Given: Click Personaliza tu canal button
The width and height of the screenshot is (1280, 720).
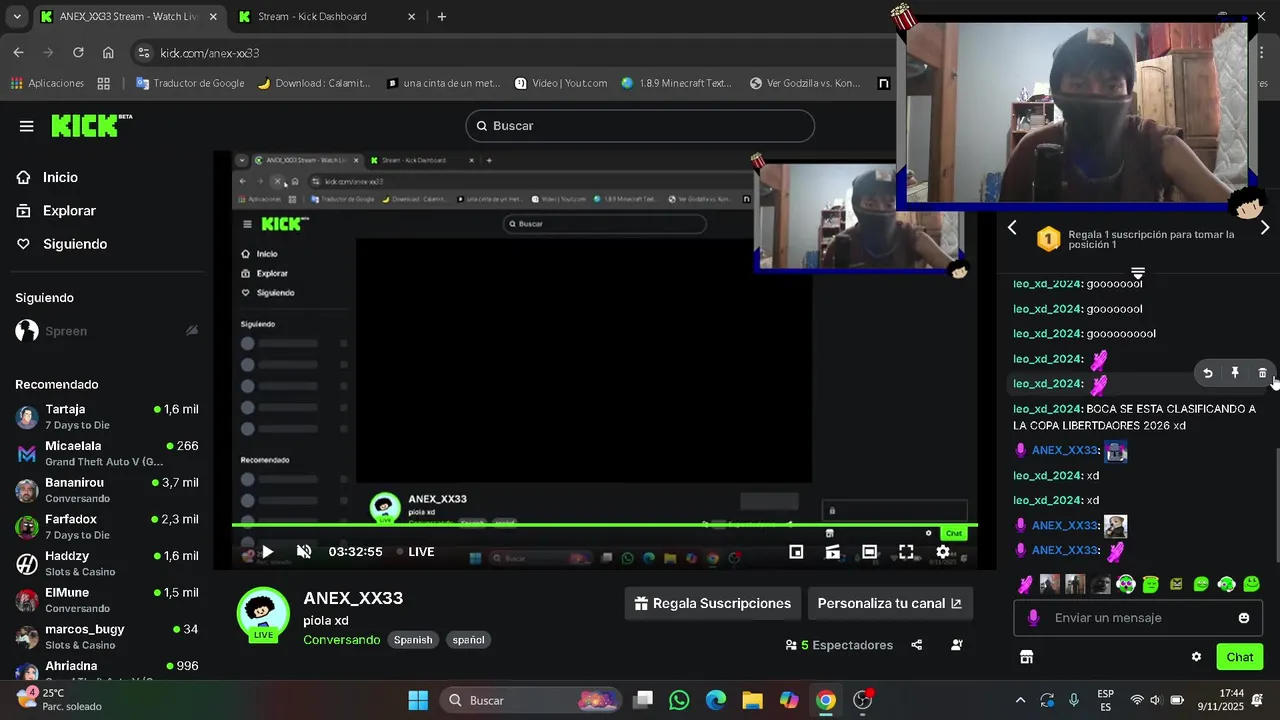Looking at the screenshot, I should coord(890,604).
